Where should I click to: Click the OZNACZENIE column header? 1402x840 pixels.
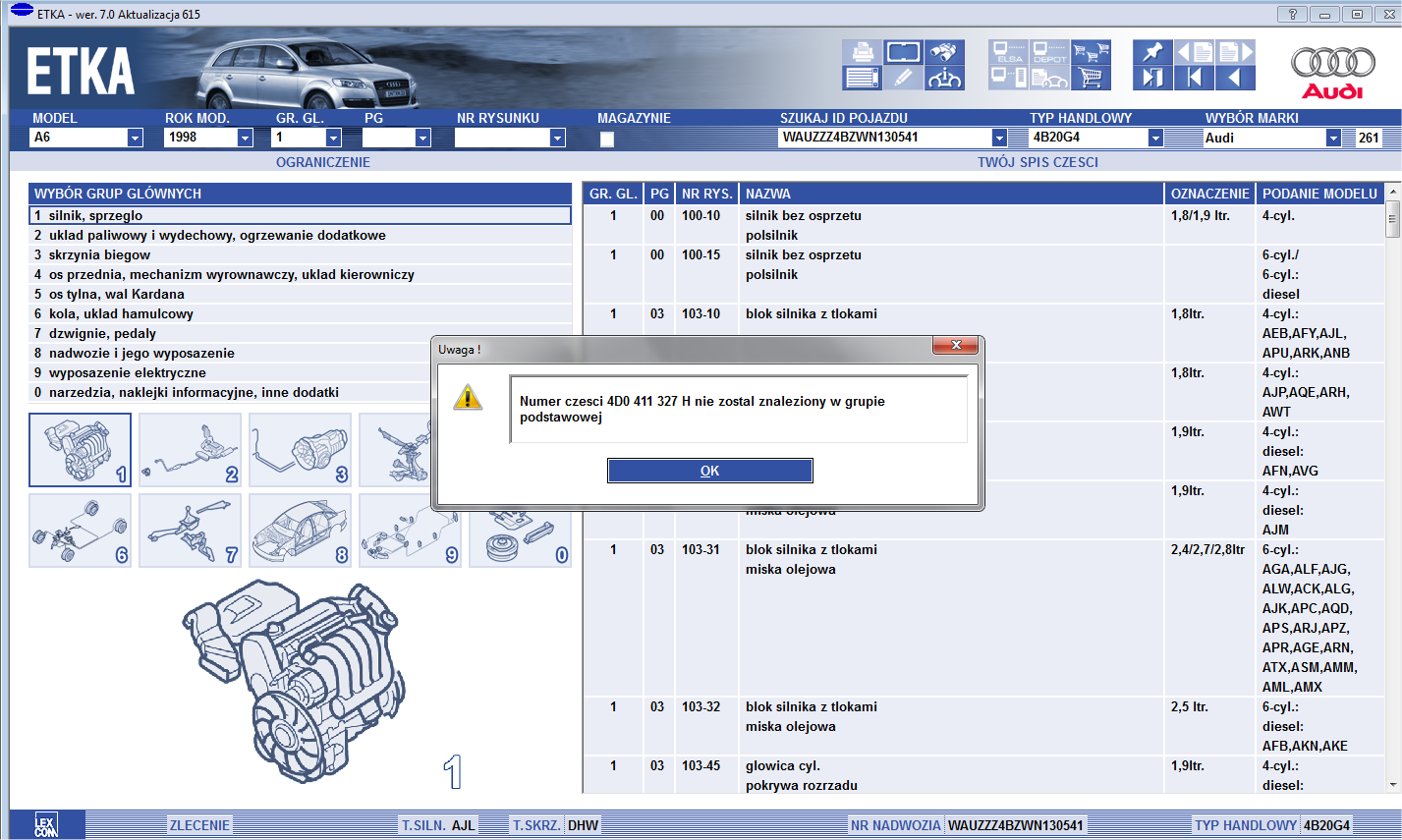1210,194
